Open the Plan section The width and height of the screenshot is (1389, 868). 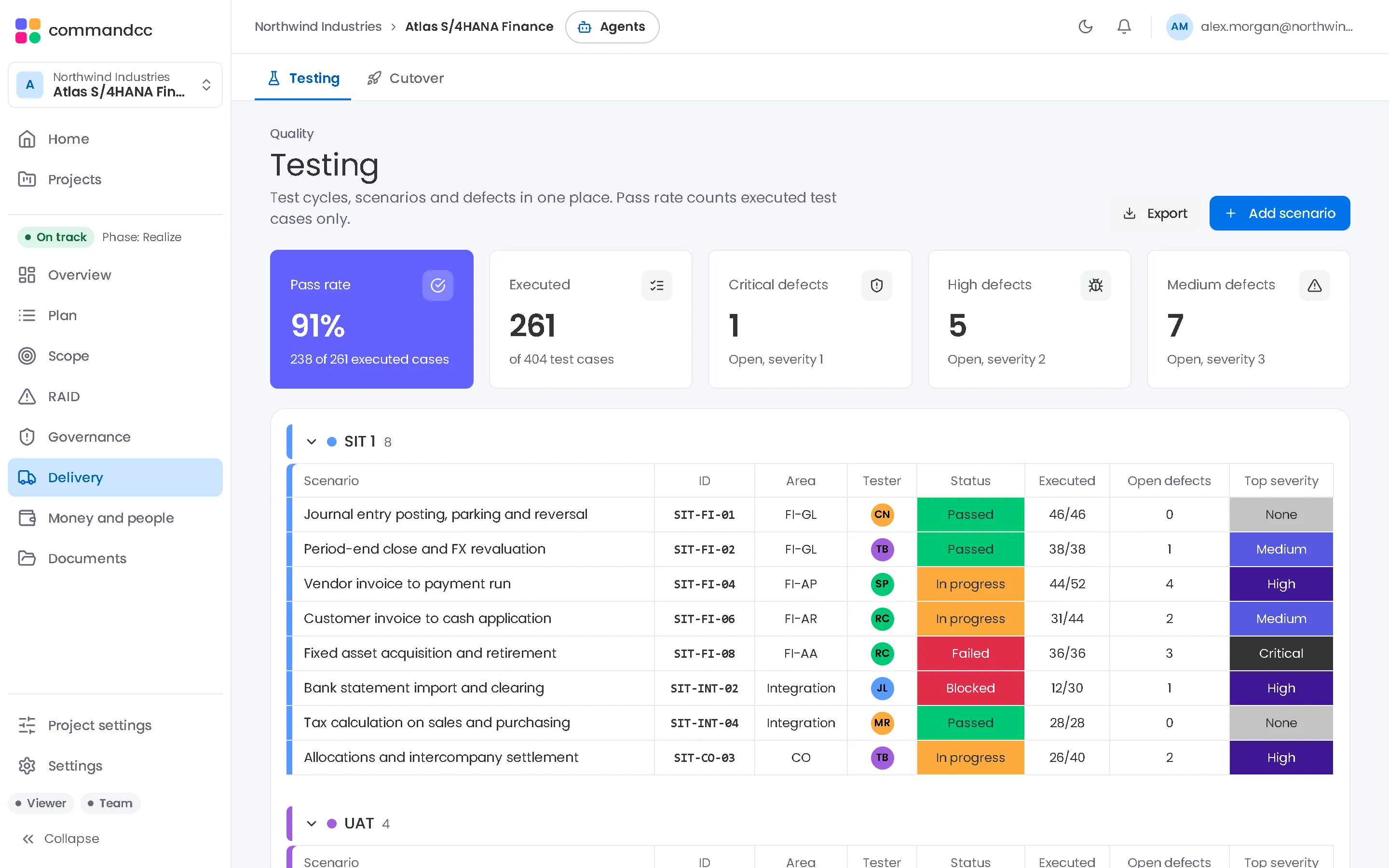(115, 315)
